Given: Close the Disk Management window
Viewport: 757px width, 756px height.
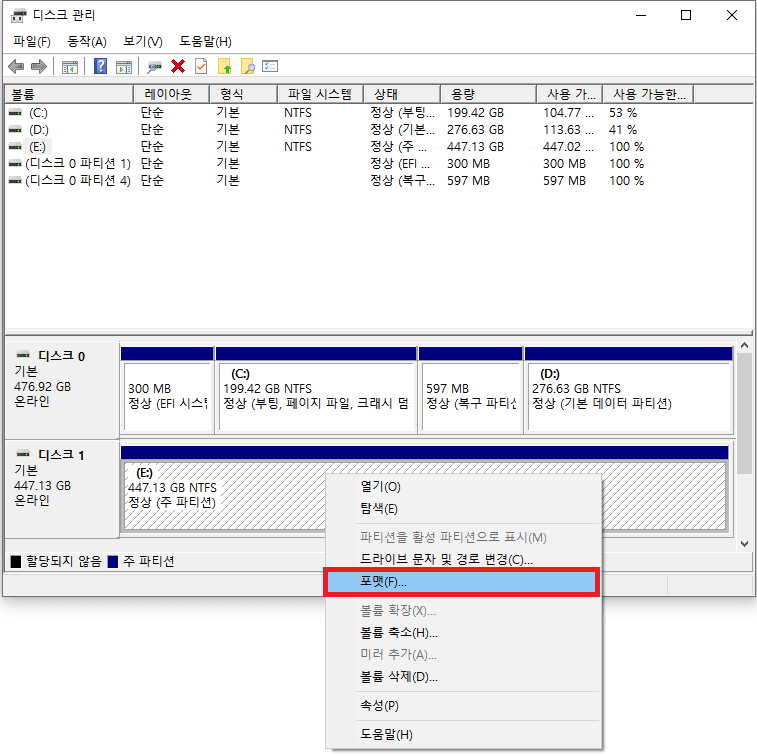Looking at the screenshot, I should [x=732, y=15].
